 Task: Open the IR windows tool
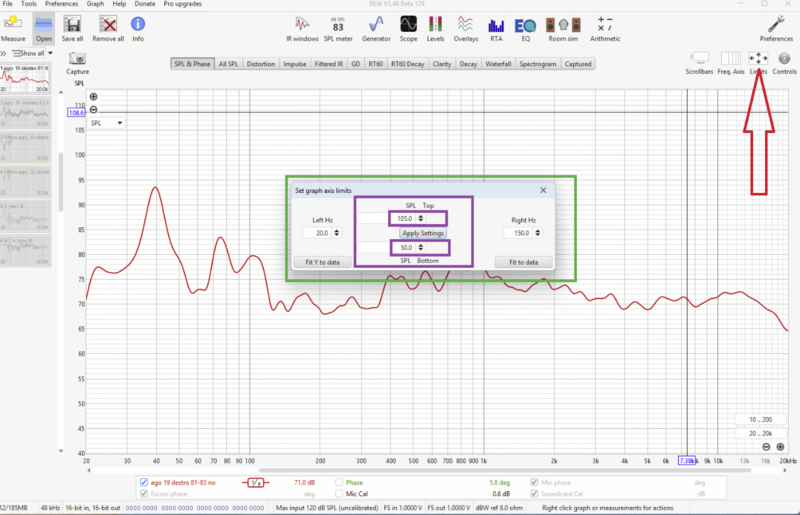(302, 29)
